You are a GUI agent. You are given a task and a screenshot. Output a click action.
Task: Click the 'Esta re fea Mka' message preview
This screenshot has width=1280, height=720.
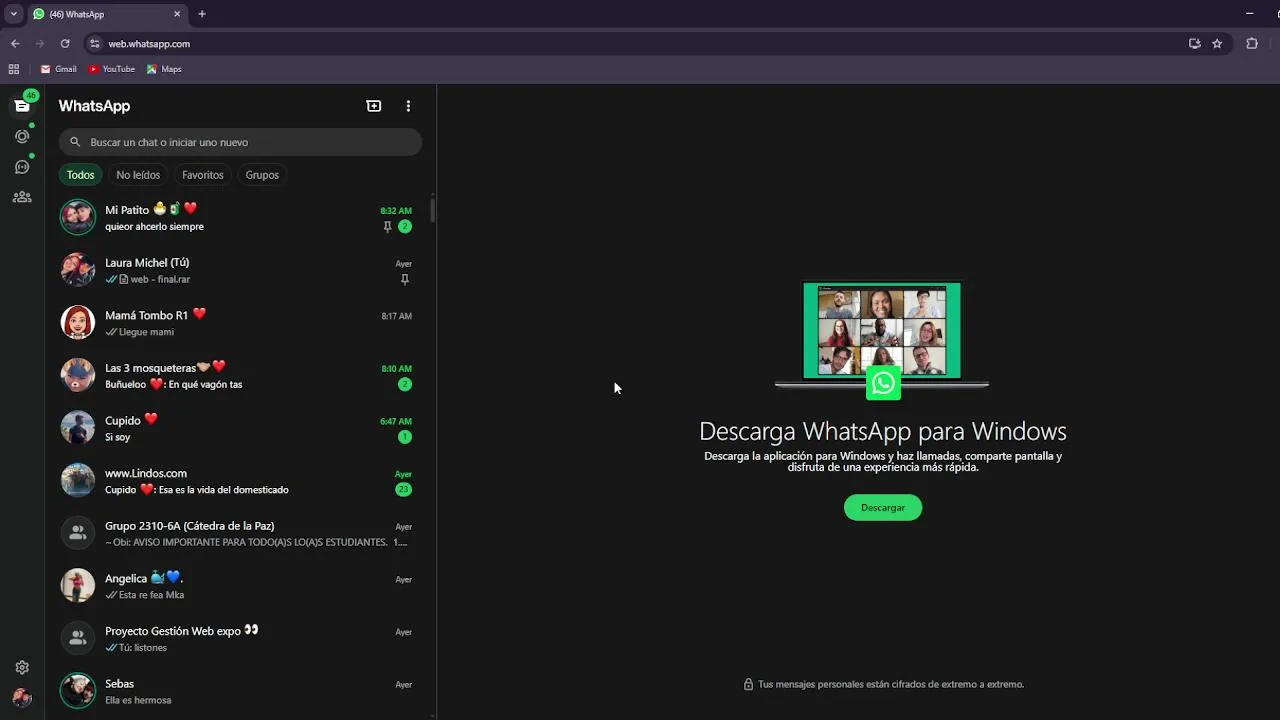pyautogui.click(x=151, y=595)
